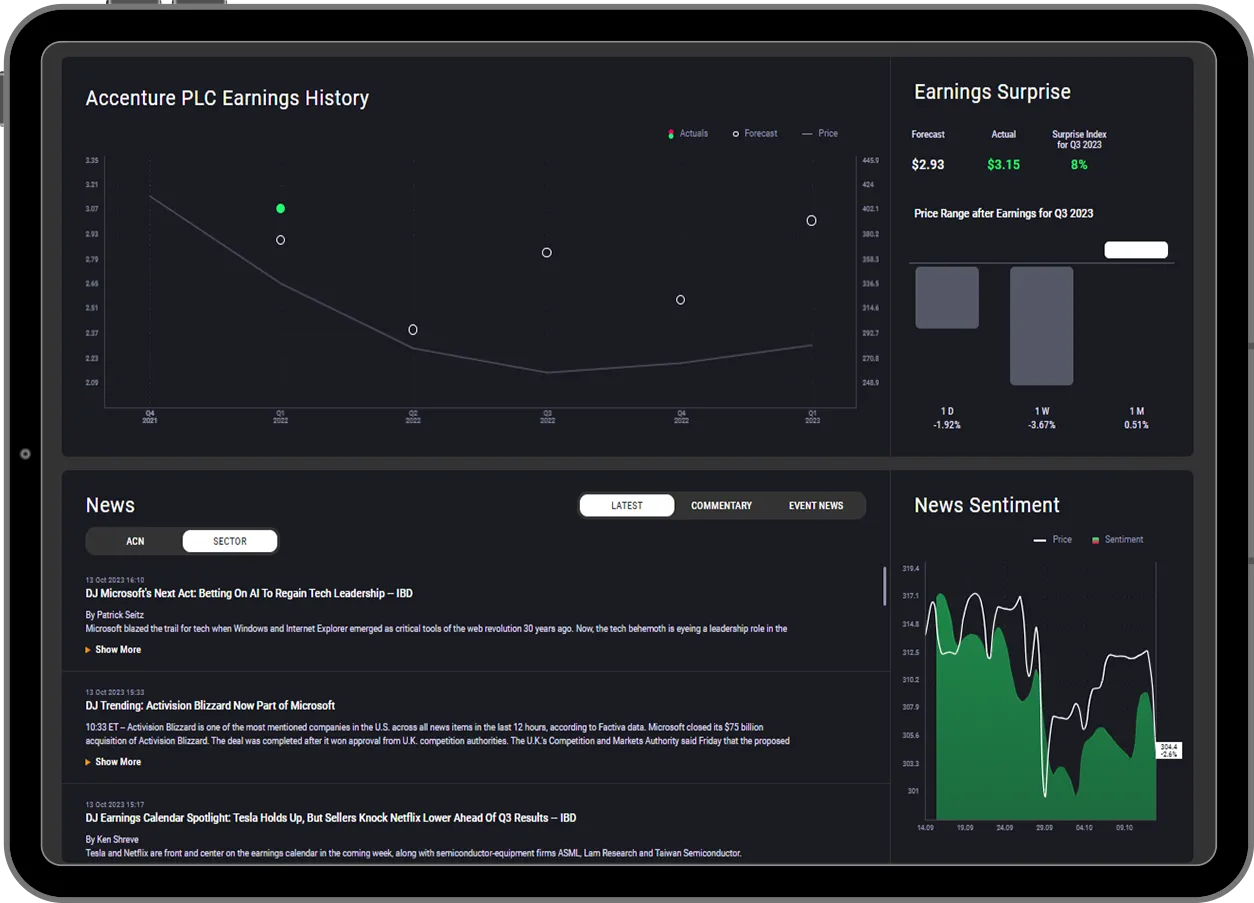Click the Price legend line in News Sentiment
Viewport: 1254px width, 903px height.
click(1040, 540)
